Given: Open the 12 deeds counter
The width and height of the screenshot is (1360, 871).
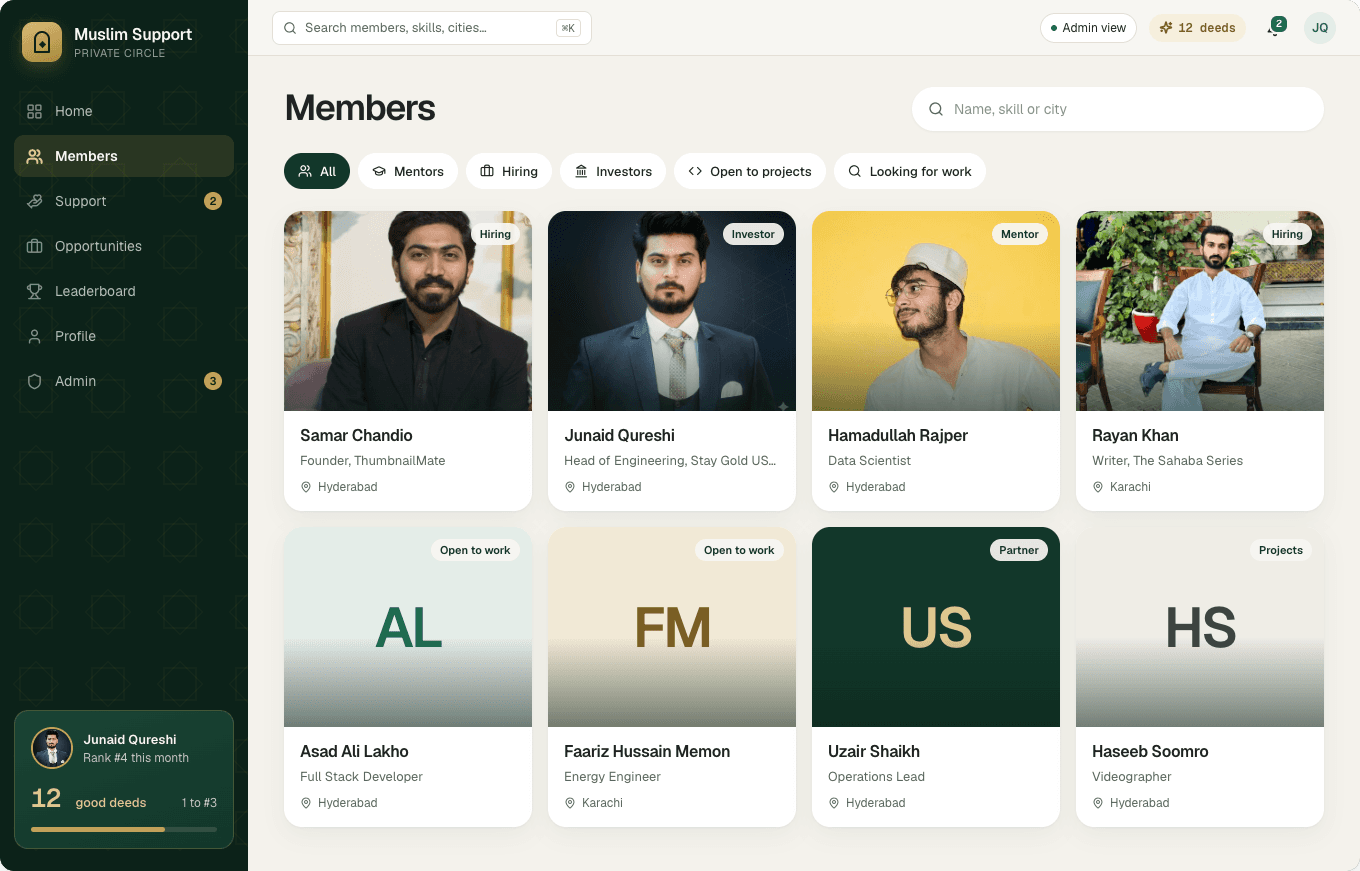Looking at the screenshot, I should 1197,28.
